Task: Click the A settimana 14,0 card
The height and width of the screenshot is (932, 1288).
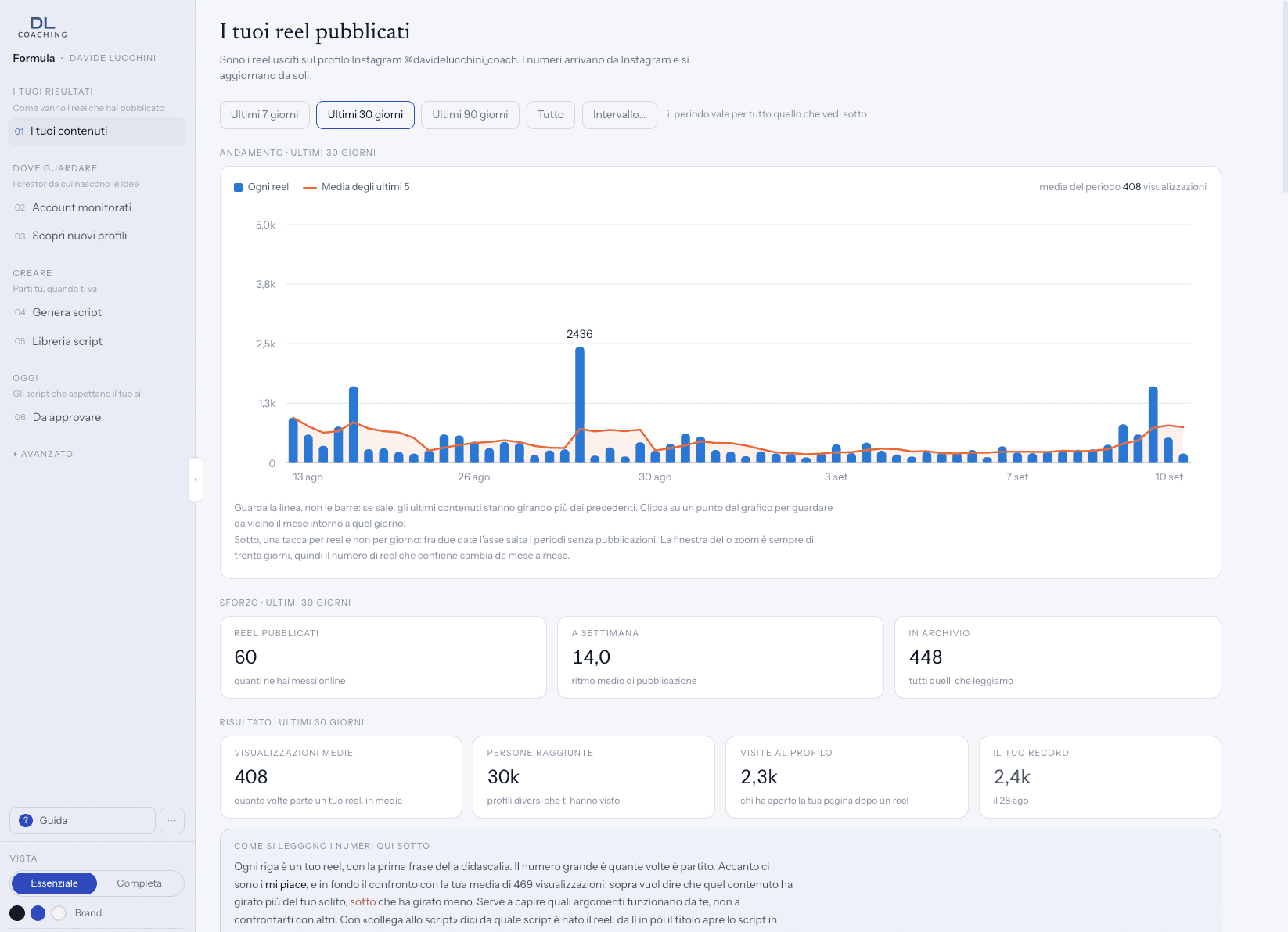Action: click(721, 657)
